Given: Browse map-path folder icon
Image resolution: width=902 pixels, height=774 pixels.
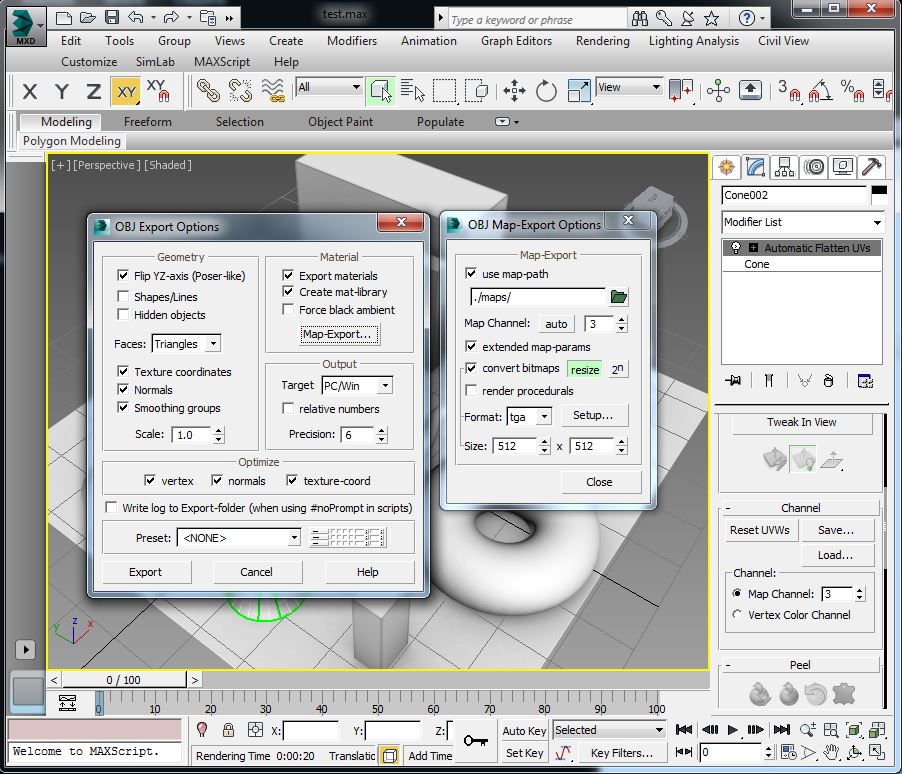Looking at the screenshot, I should pyautogui.click(x=618, y=297).
